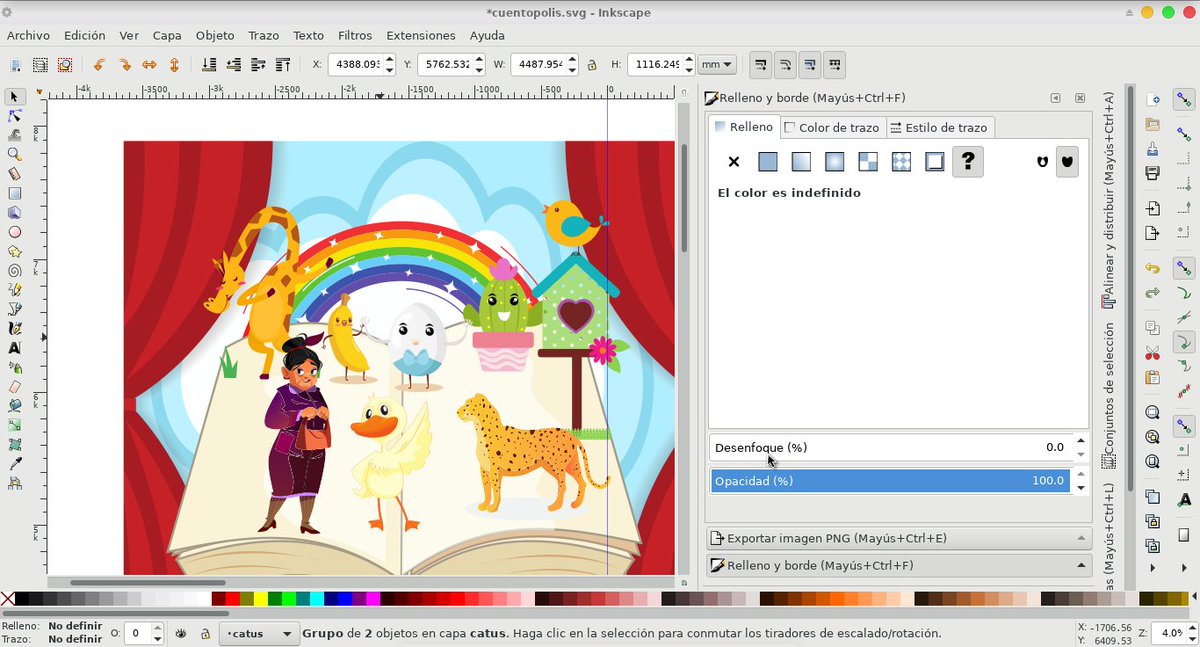Toggle layer lock in status bar
Viewport: 1200px width, 647px height.
(x=205, y=633)
